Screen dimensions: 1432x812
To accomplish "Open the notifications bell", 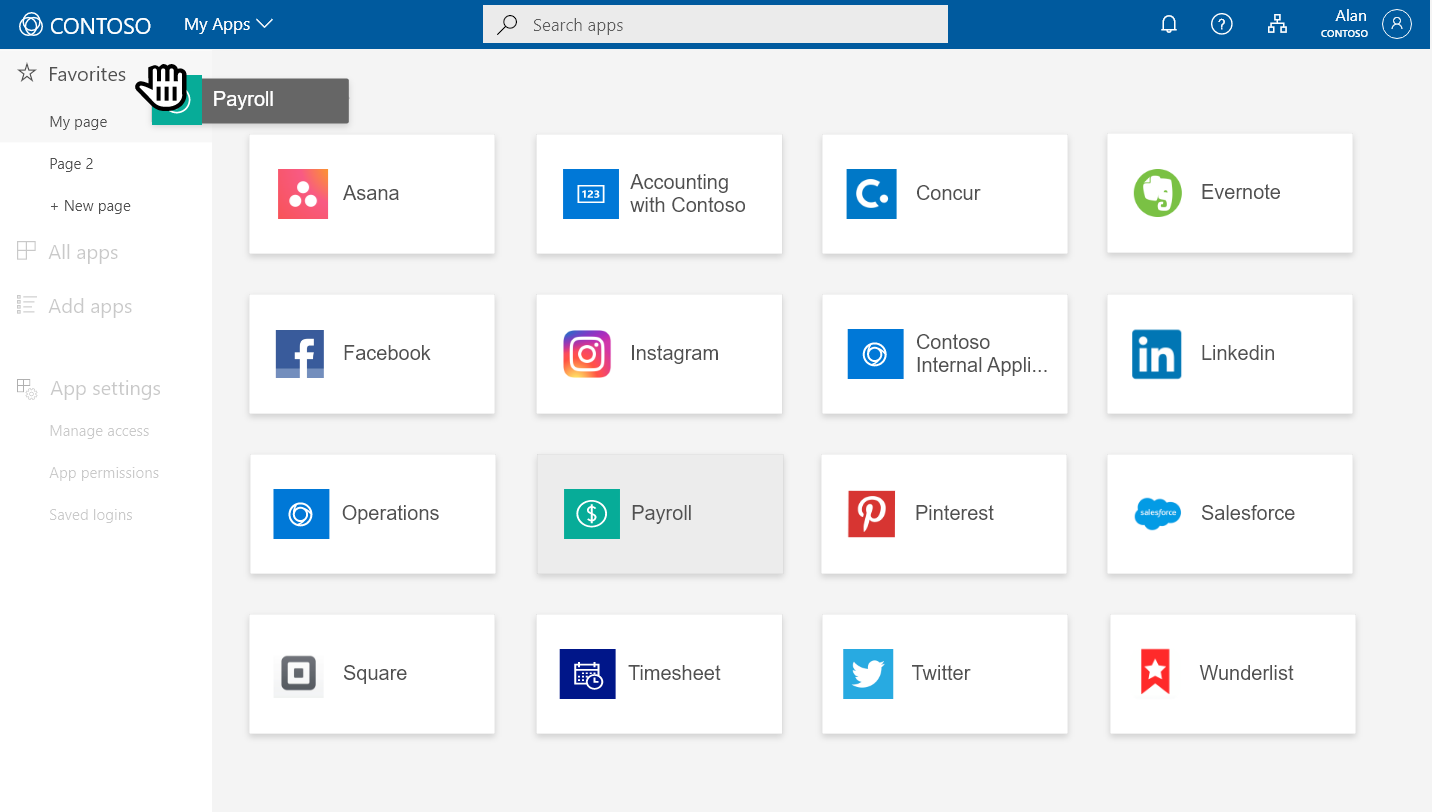I will pos(1169,25).
